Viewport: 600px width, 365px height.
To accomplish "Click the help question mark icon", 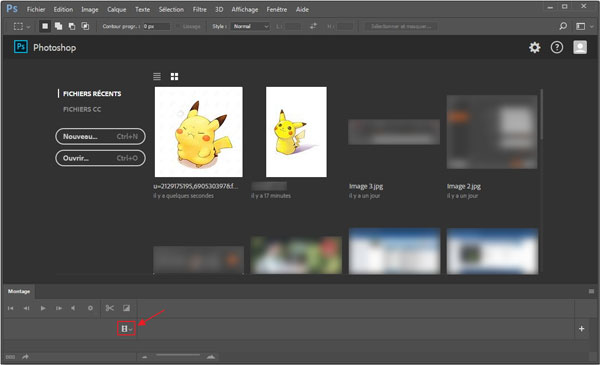I will pos(557,47).
